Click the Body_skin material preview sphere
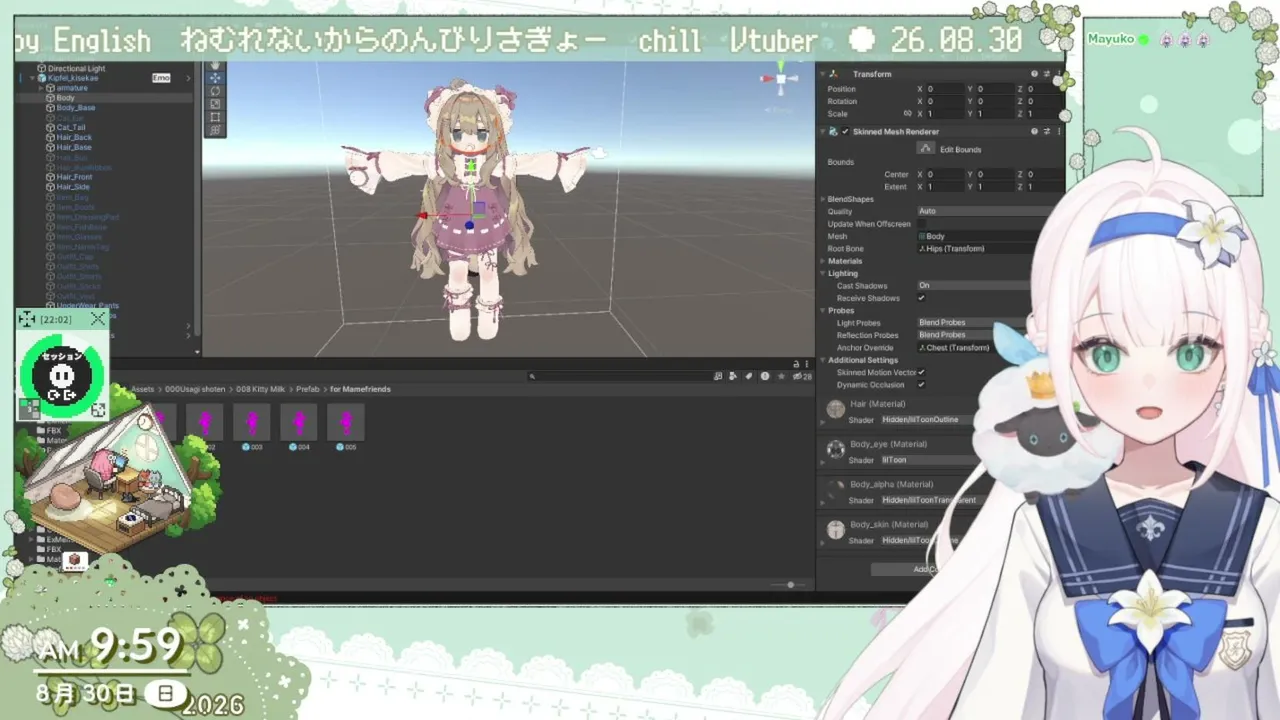 (x=836, y=530)
